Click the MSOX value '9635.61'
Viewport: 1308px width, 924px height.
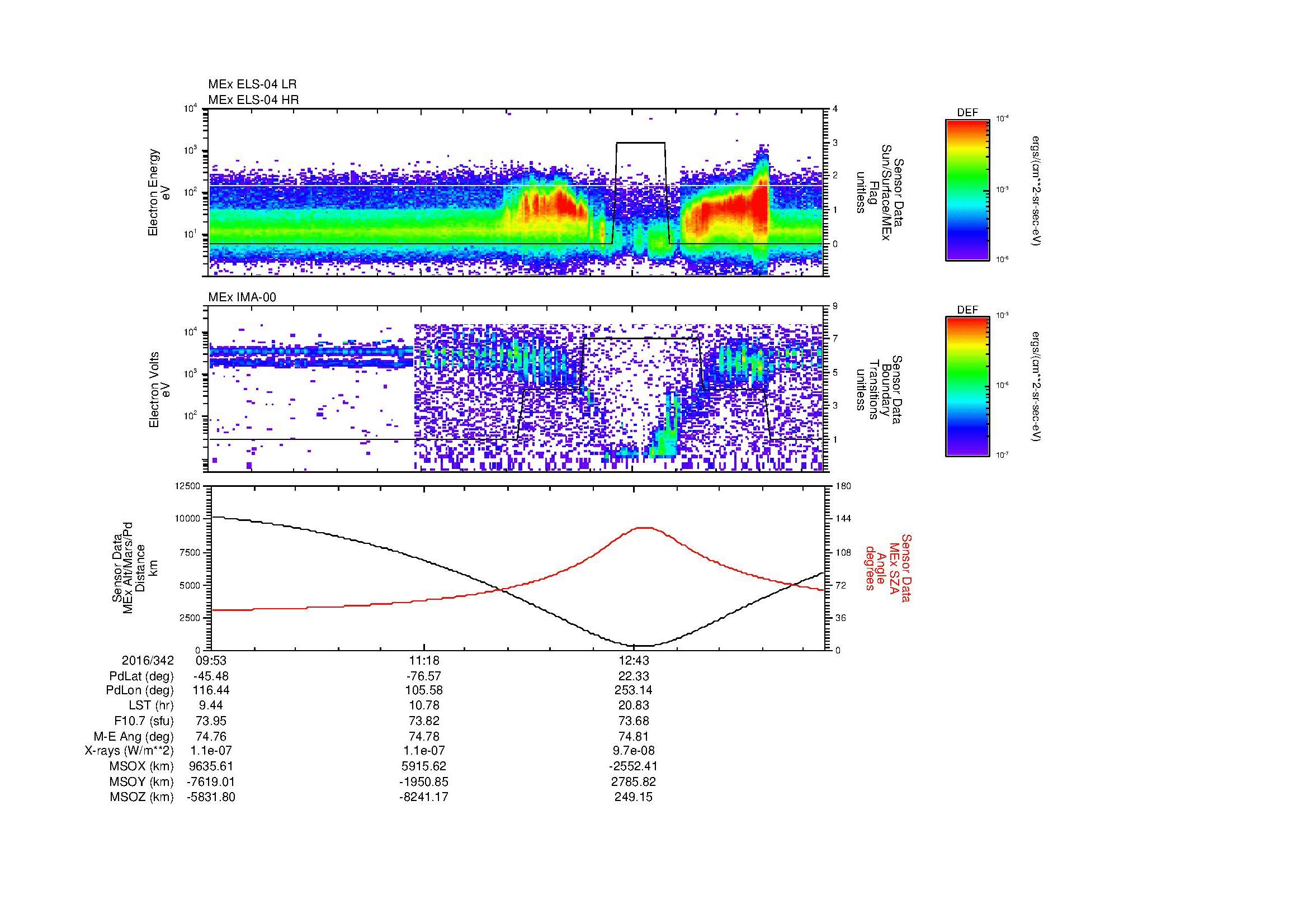pos(211,766)
